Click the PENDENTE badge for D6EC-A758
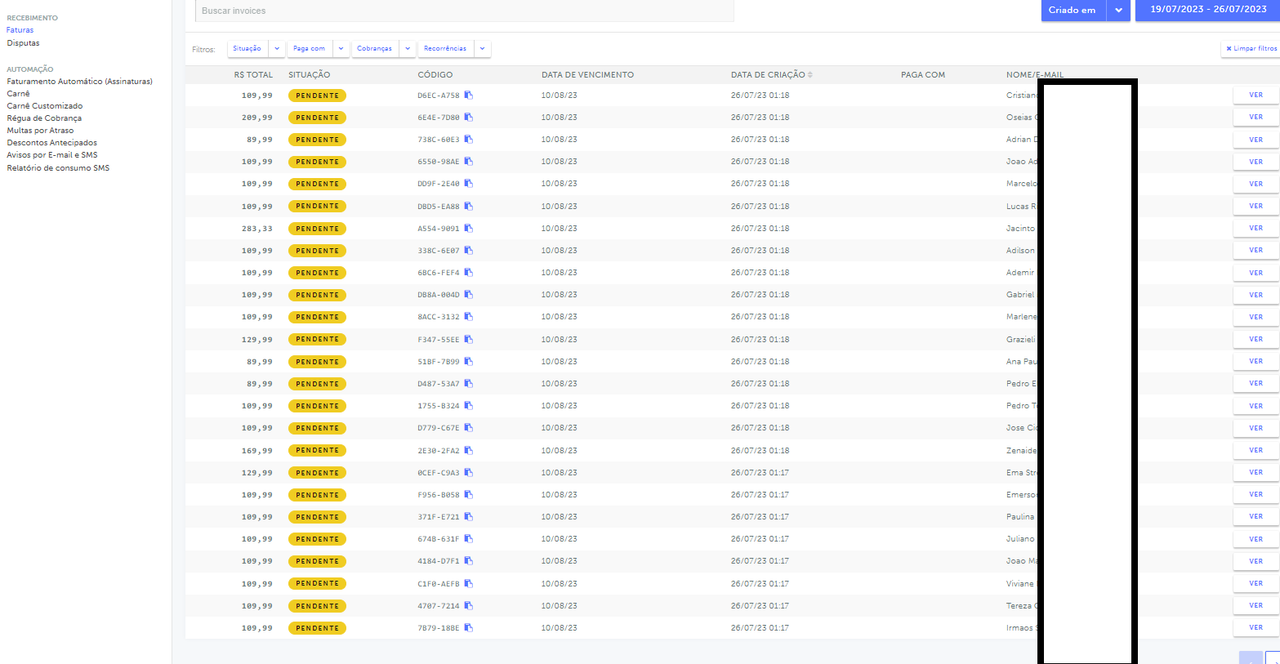 pyautogui.click(x=317, y=95)
